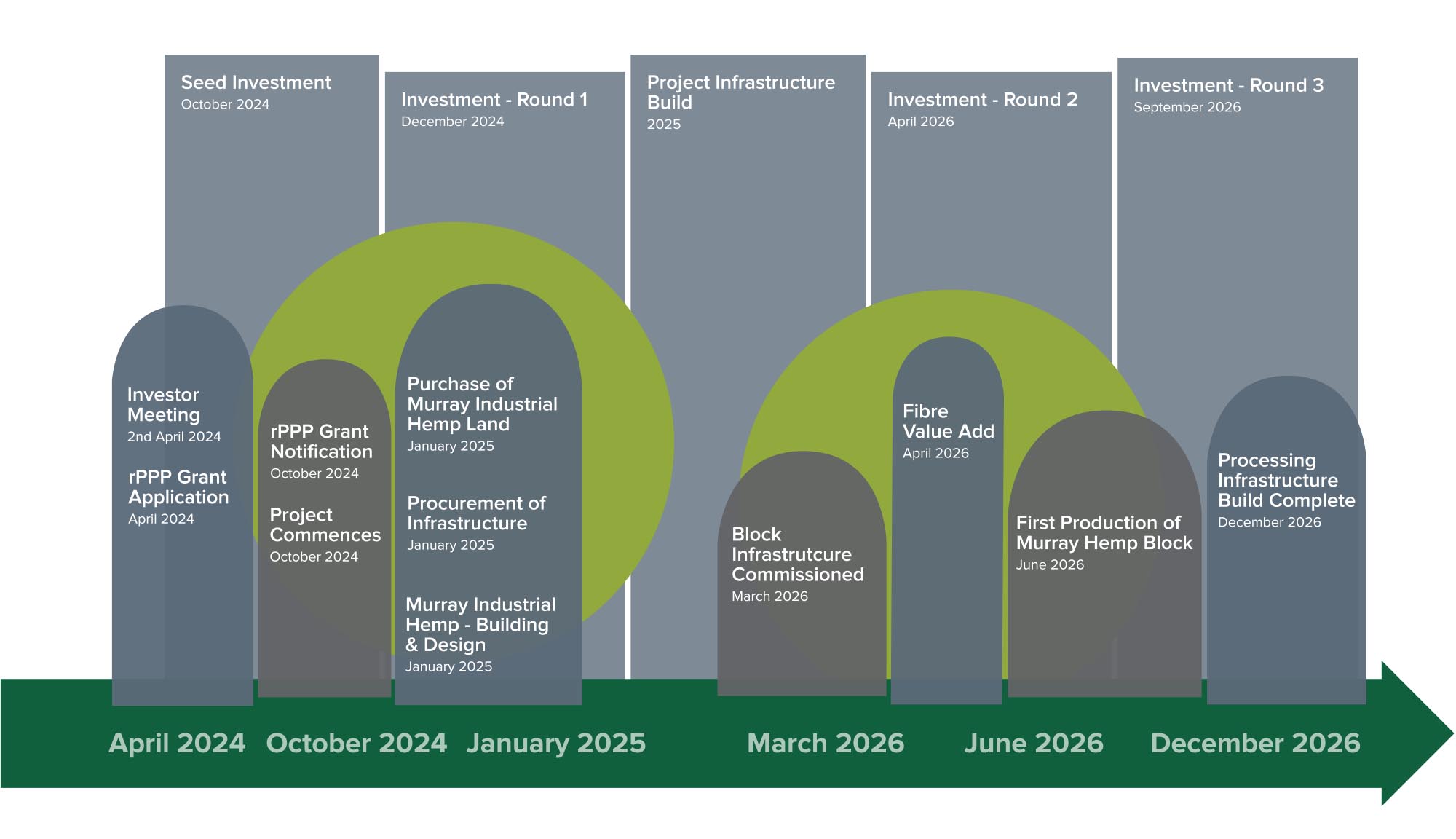Select the rPPP Grant Notification entry
The image size is (1456, 839).
320,441
